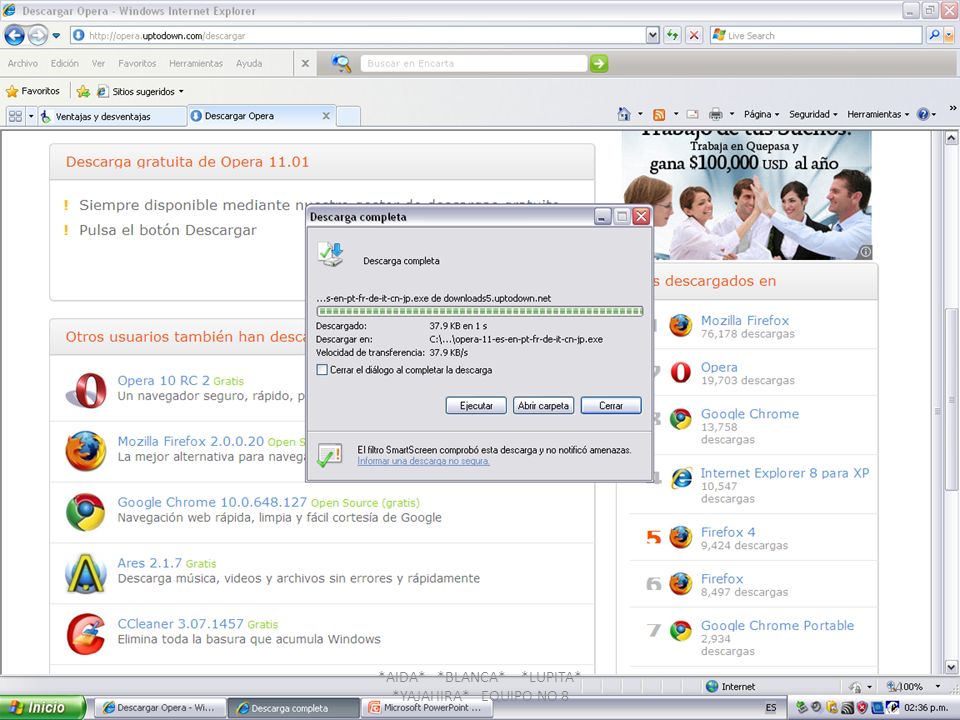Open the Live Search provider dropdown

[x=950, y=36]
